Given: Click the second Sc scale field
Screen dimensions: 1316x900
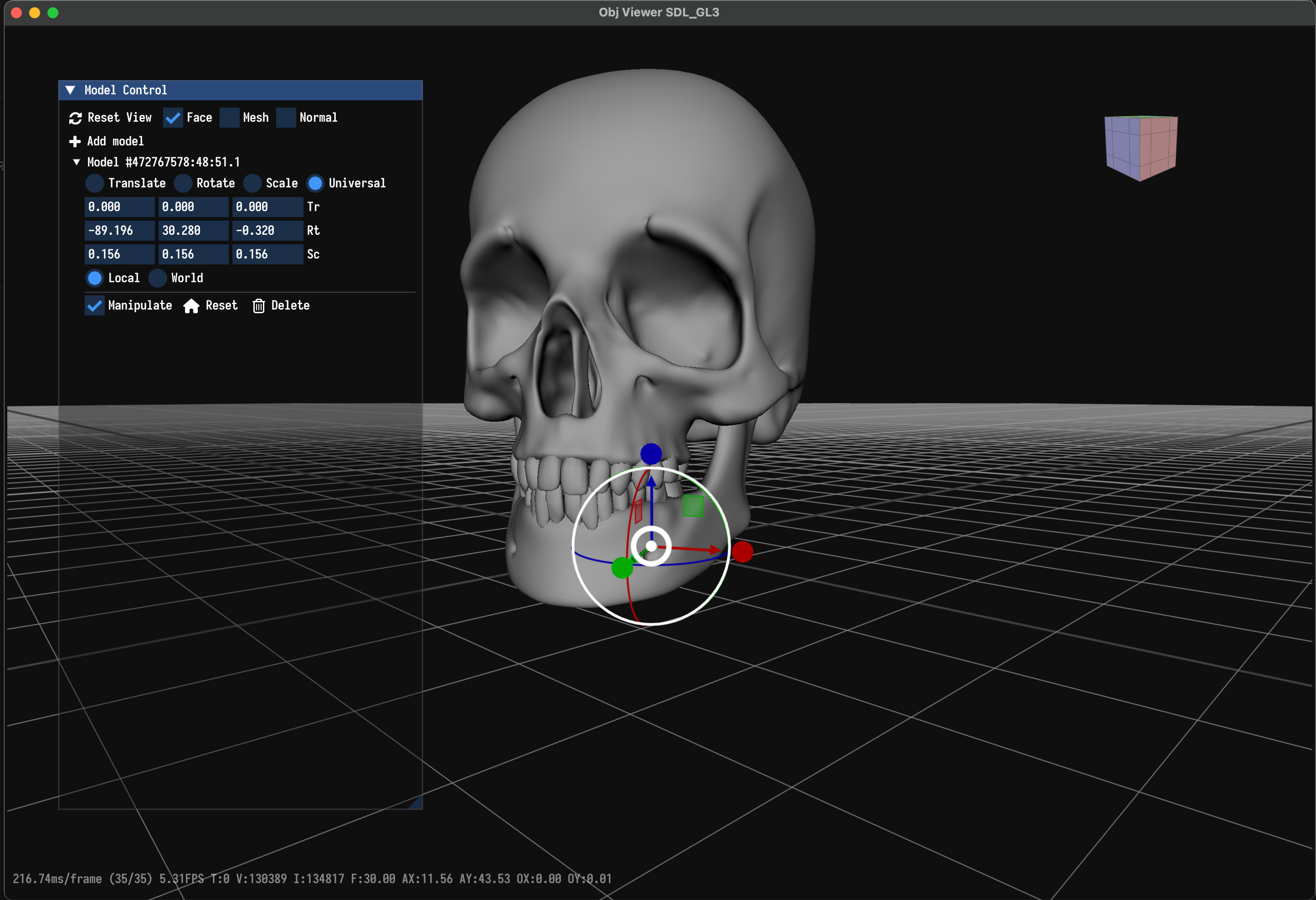Looking at the screenshot, I should pyautogui.click(x=194, y=254).
